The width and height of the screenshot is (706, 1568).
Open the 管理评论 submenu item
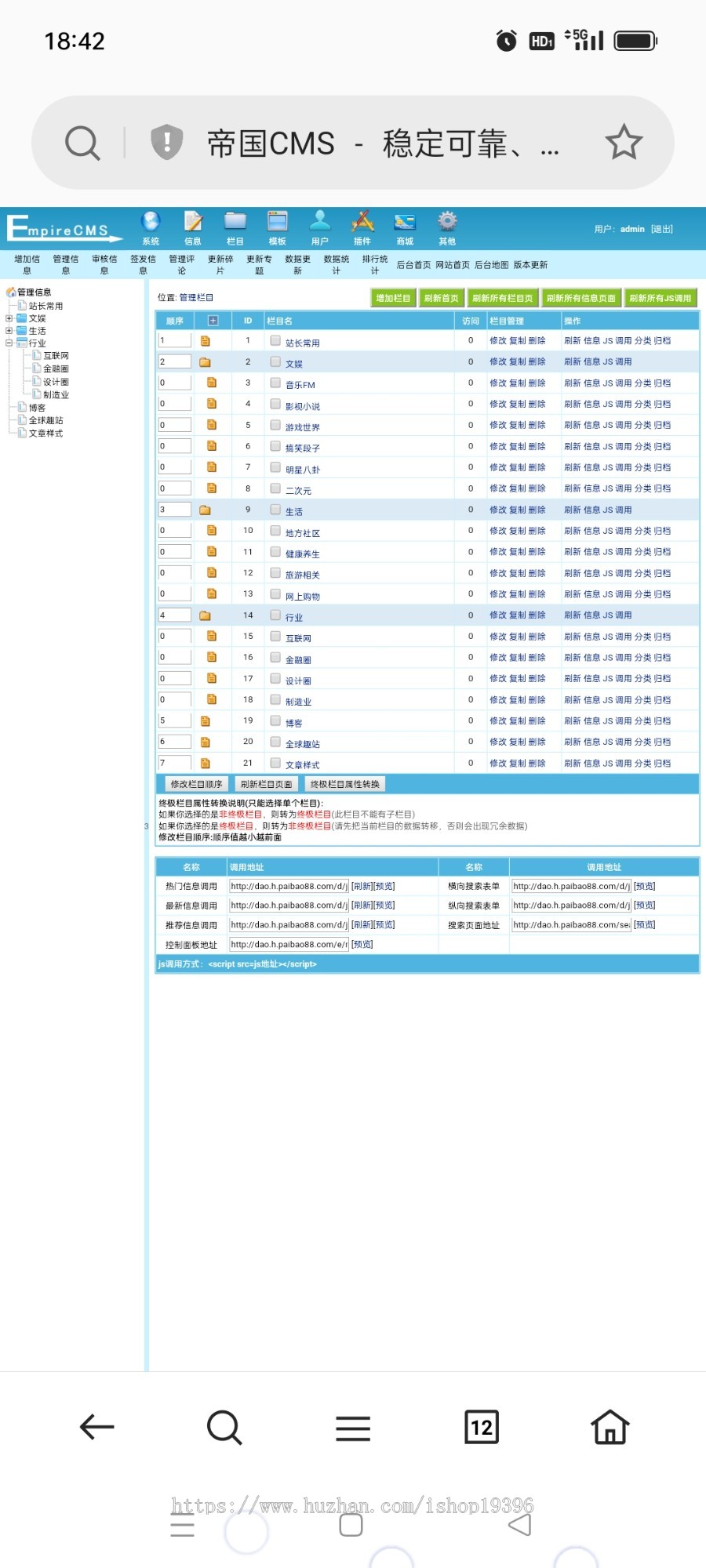click(x=182, y=264)
